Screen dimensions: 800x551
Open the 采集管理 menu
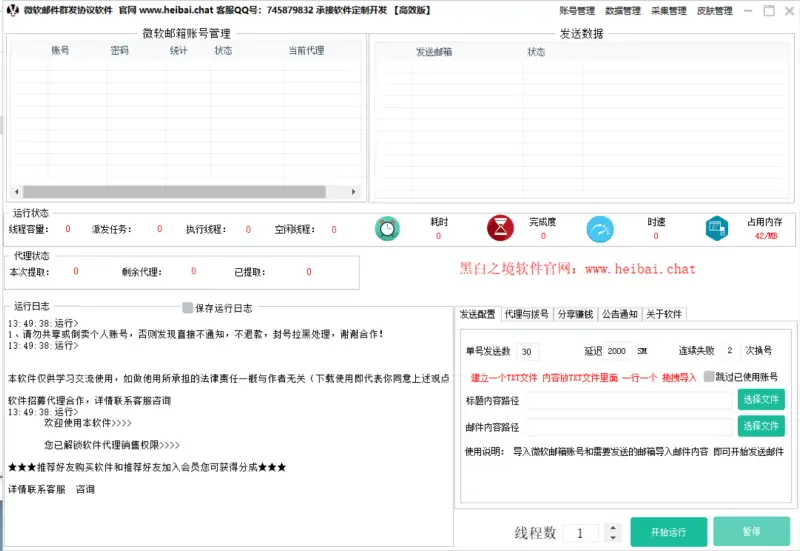coord(668,11)
